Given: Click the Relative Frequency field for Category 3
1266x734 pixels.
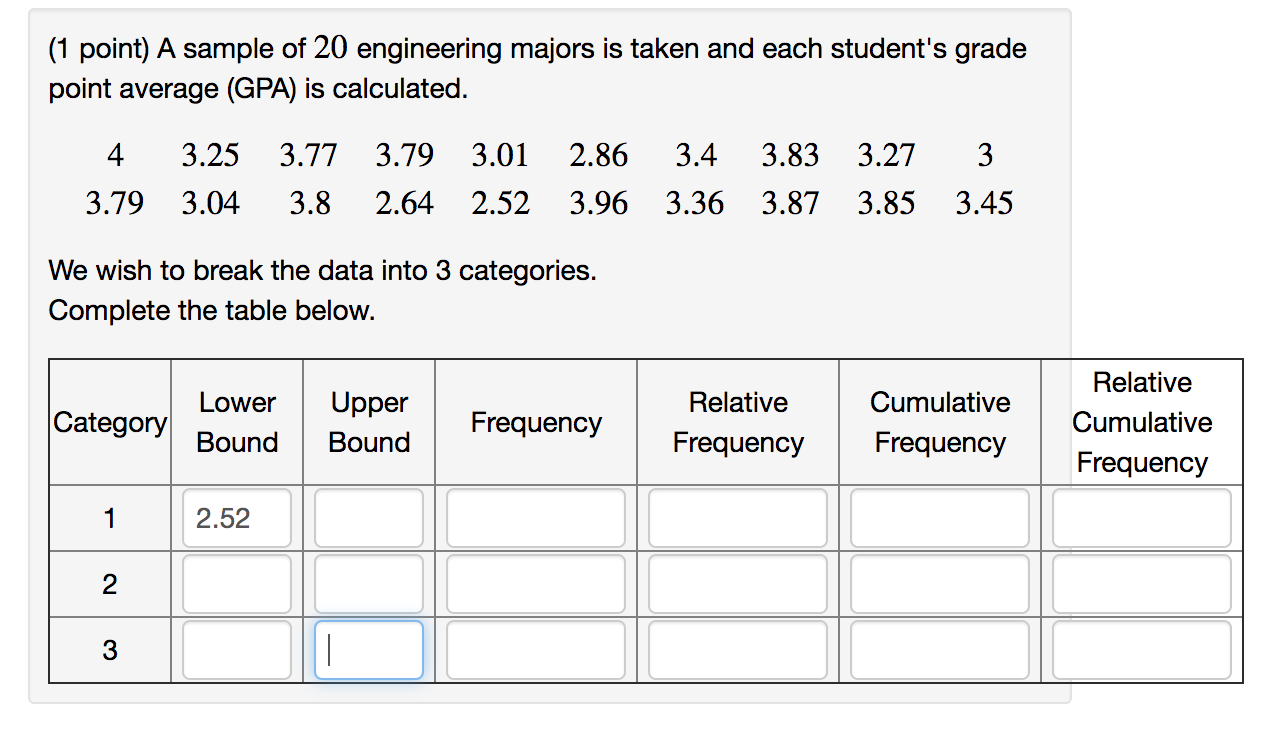Looking at the screenshot, I should pos(737,650).
